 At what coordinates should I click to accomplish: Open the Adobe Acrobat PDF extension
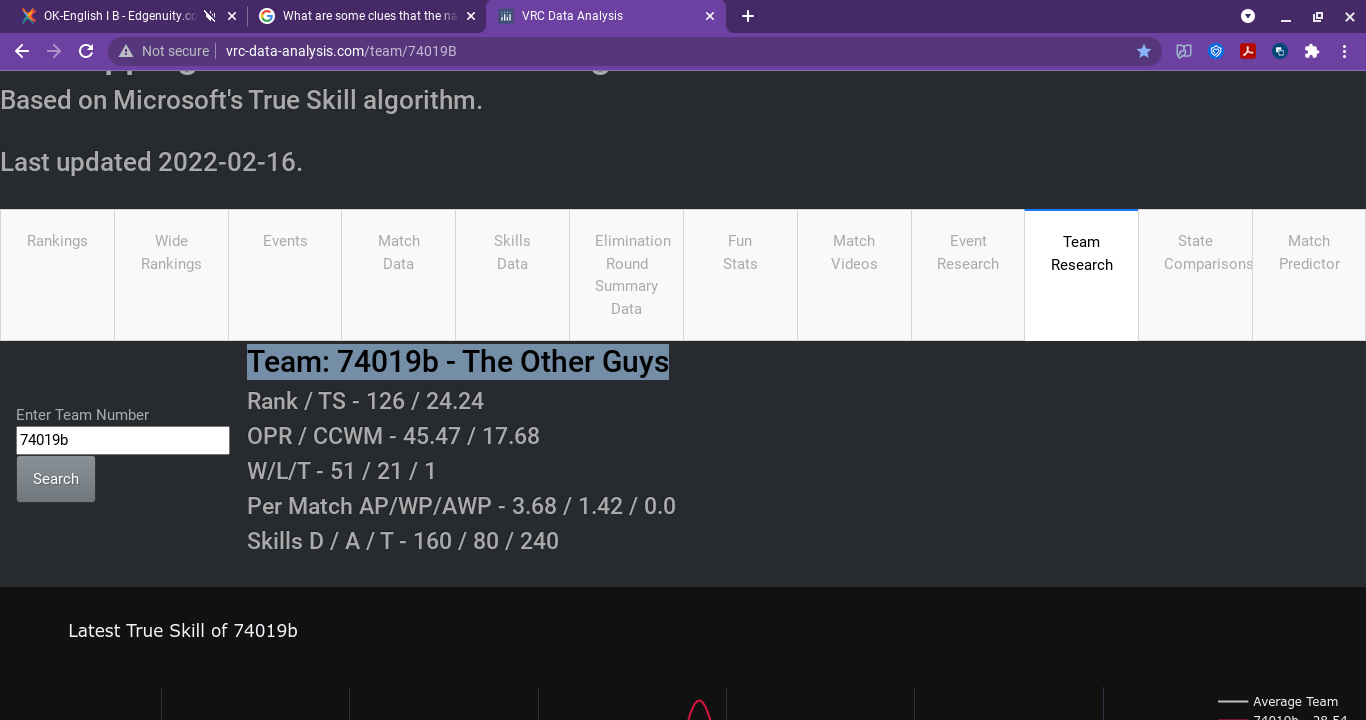[1248, 51]
